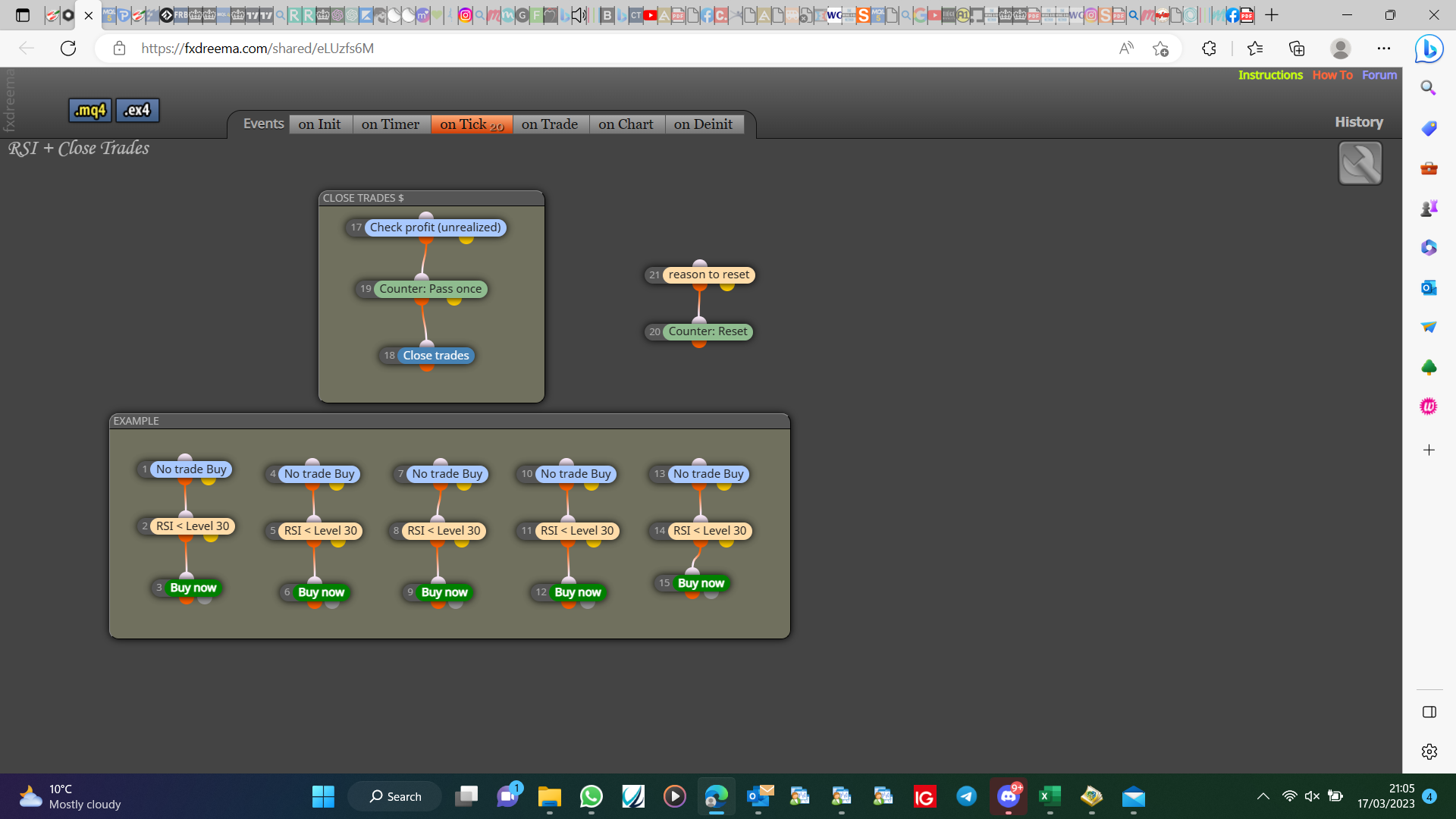Screen dimensions: 1456x819
Task: Open sidebar search magnifier icon
Action: click(x=1429, y=88)
